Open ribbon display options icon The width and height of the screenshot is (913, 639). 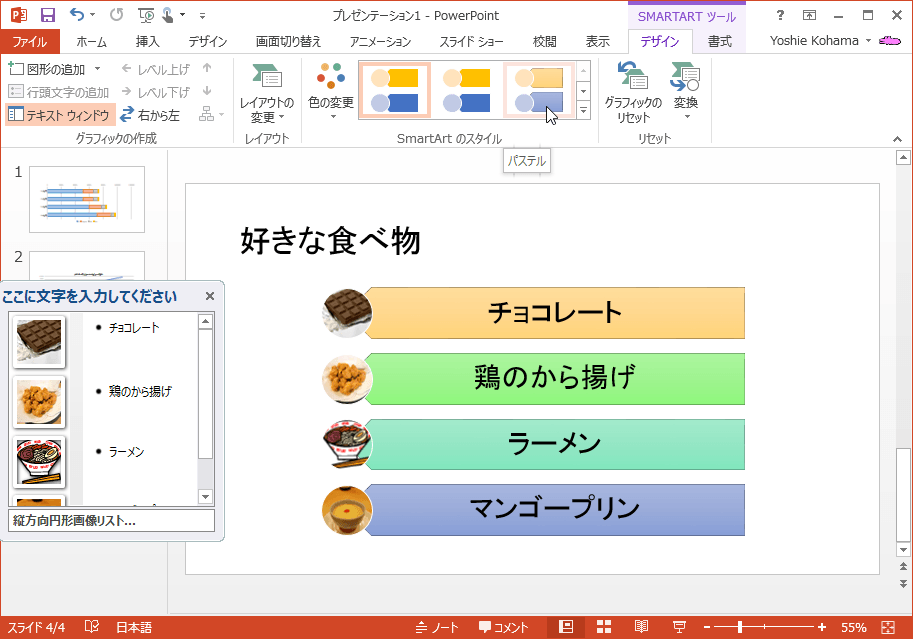809,15
